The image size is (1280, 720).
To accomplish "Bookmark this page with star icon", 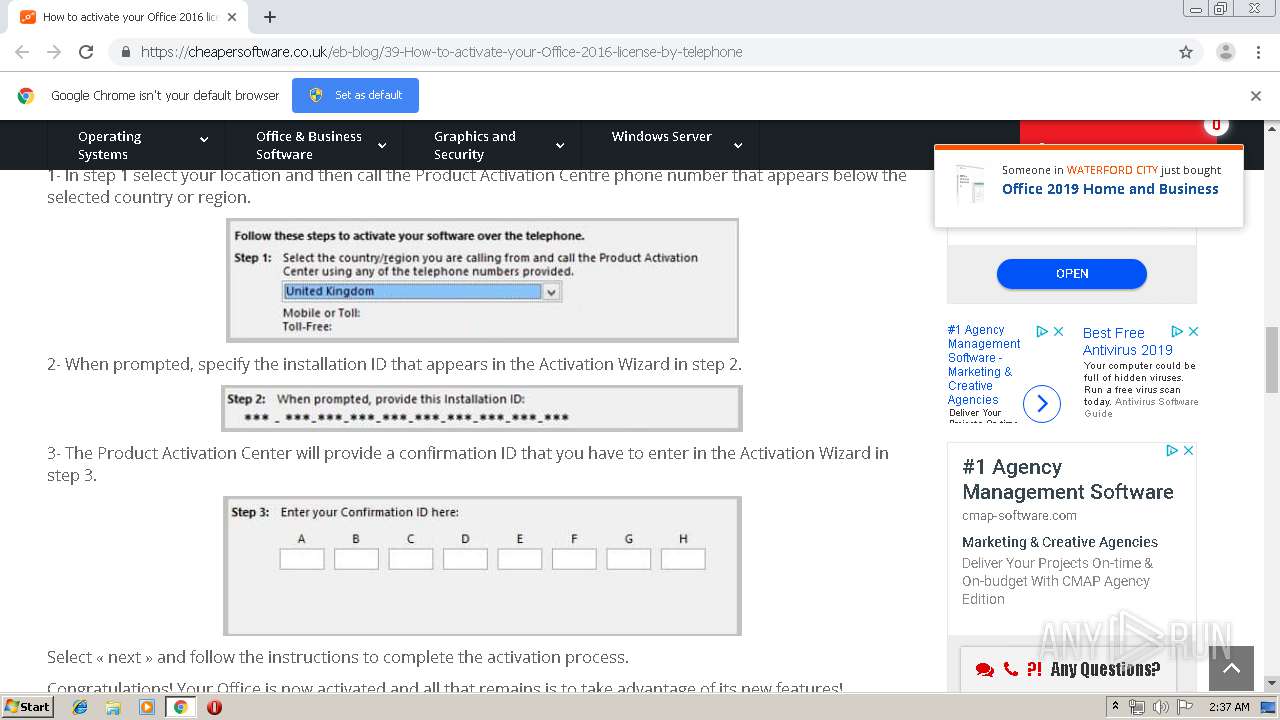I will (x=1186, y=52).
